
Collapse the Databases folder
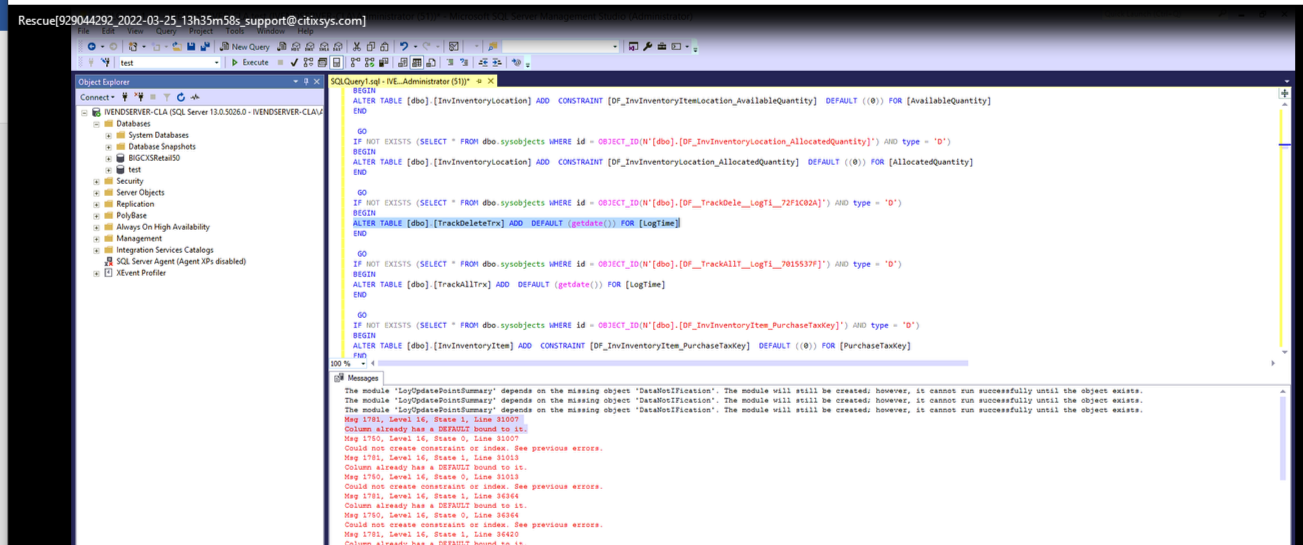point(97,124)
